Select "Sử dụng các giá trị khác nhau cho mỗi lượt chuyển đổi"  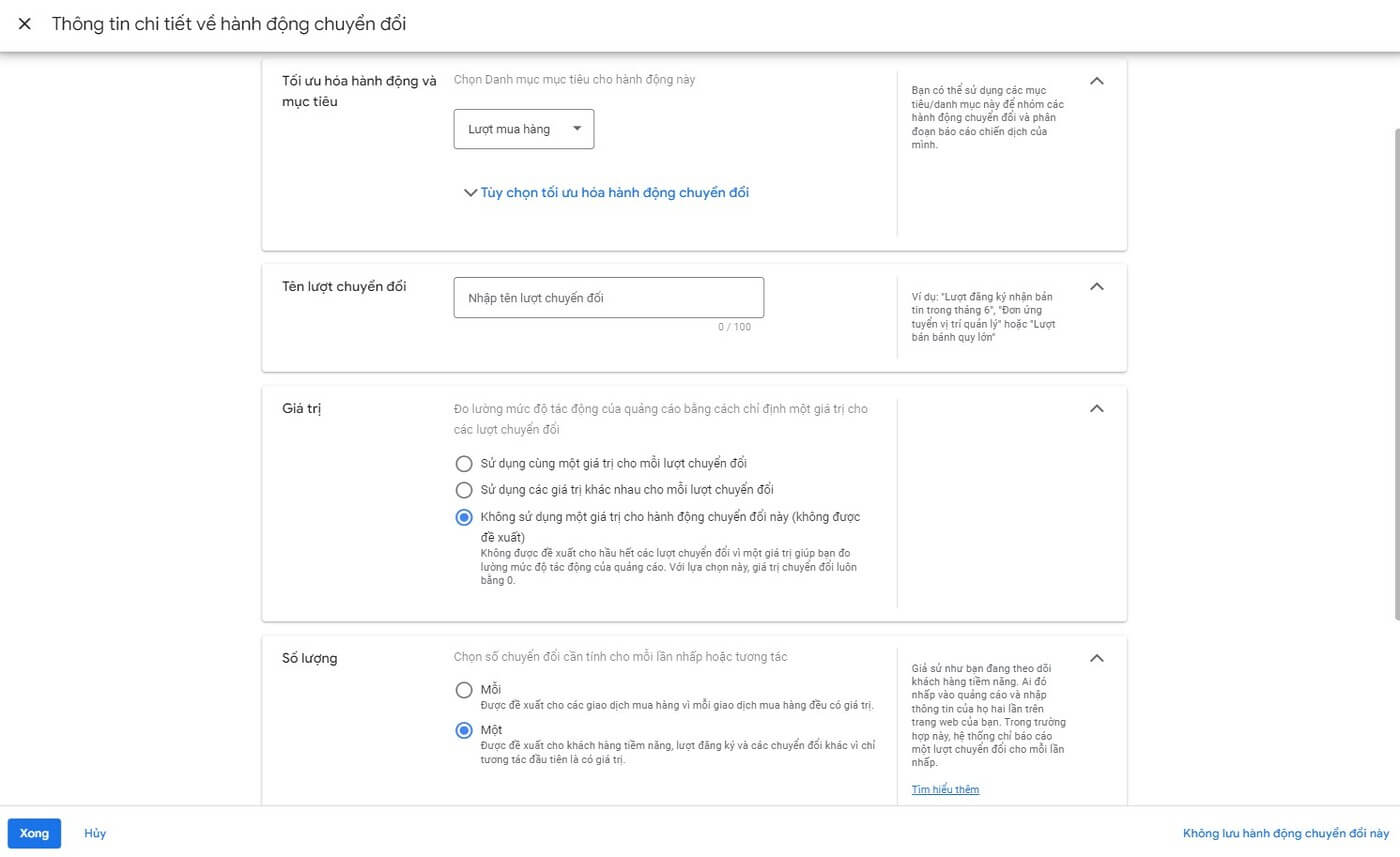point(463,490)
